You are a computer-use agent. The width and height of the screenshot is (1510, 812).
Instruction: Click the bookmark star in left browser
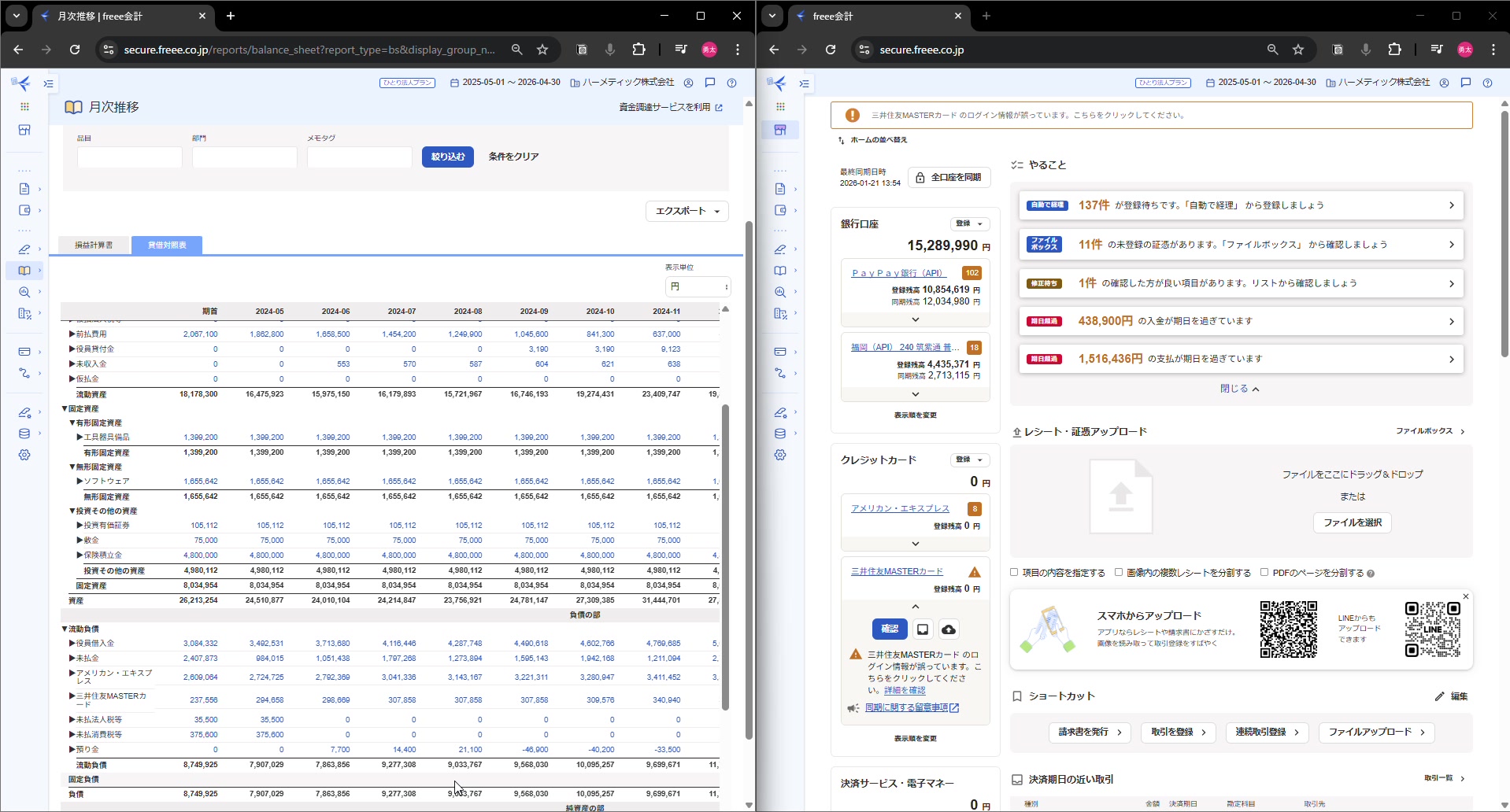point(542,50)
